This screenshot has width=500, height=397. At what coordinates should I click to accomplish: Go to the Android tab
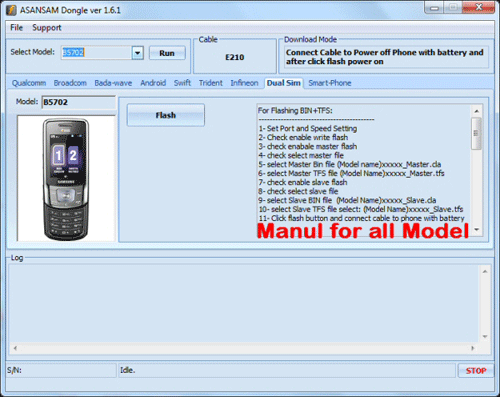153,83
